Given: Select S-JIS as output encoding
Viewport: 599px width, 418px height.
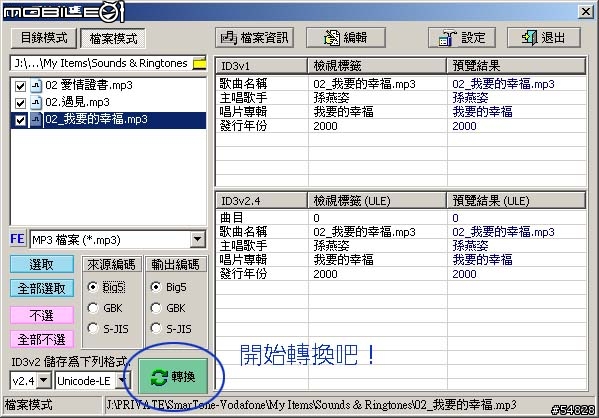Looking at the screenshot, I should [156, 329].
